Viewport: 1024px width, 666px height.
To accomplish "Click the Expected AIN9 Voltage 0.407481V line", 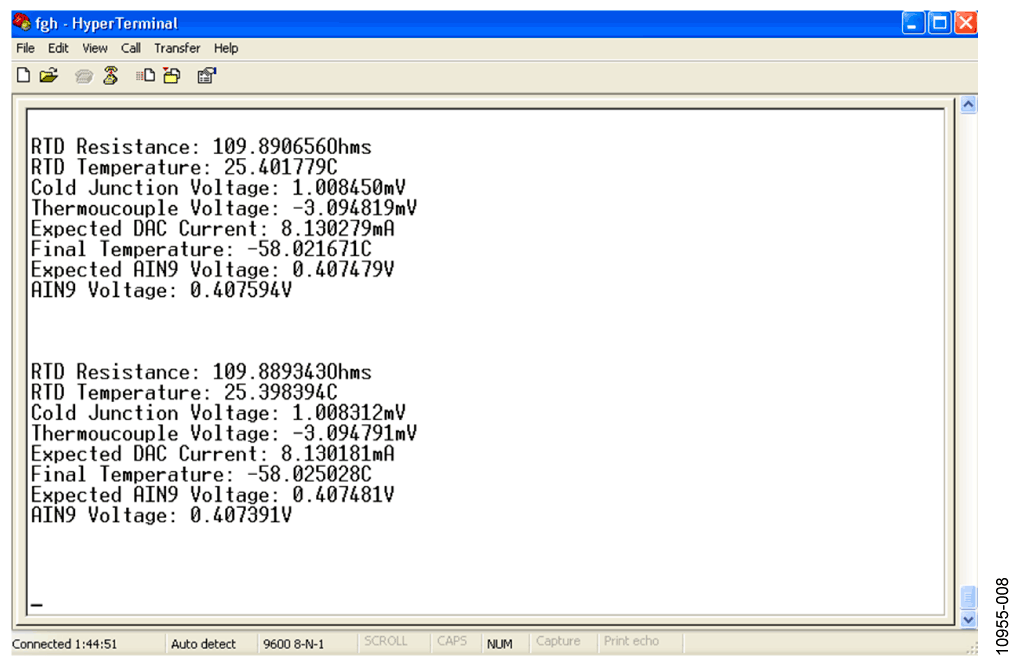I will coord(213,495).
